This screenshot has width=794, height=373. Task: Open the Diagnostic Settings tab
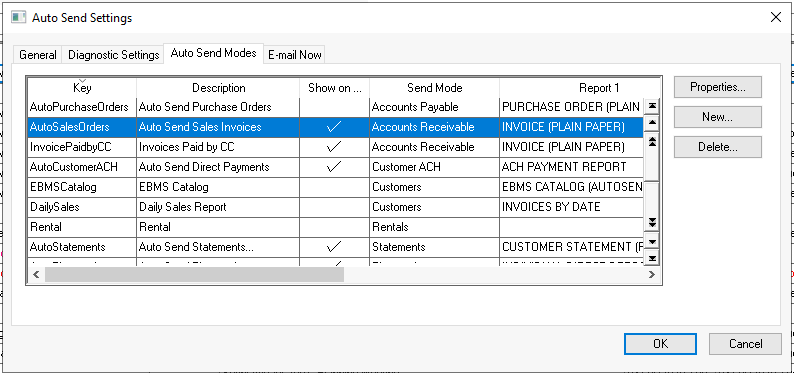click(x=113, y=55)
